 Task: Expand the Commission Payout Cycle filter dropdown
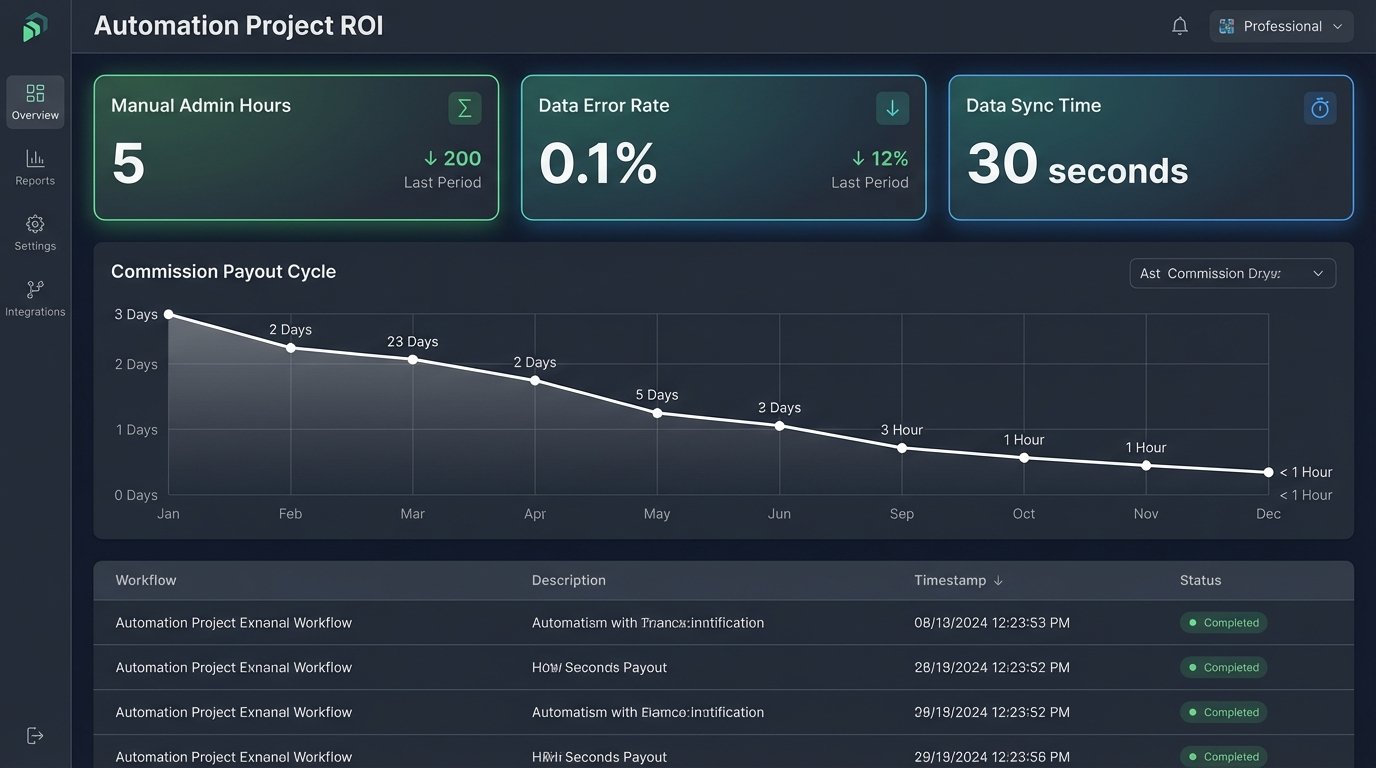[x=1232, y=272]
